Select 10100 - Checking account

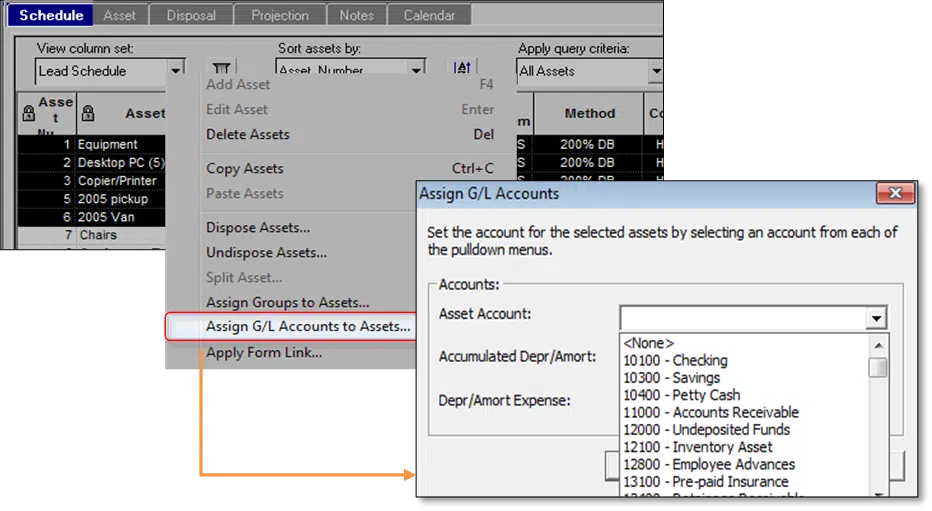[x=744, y=361]
